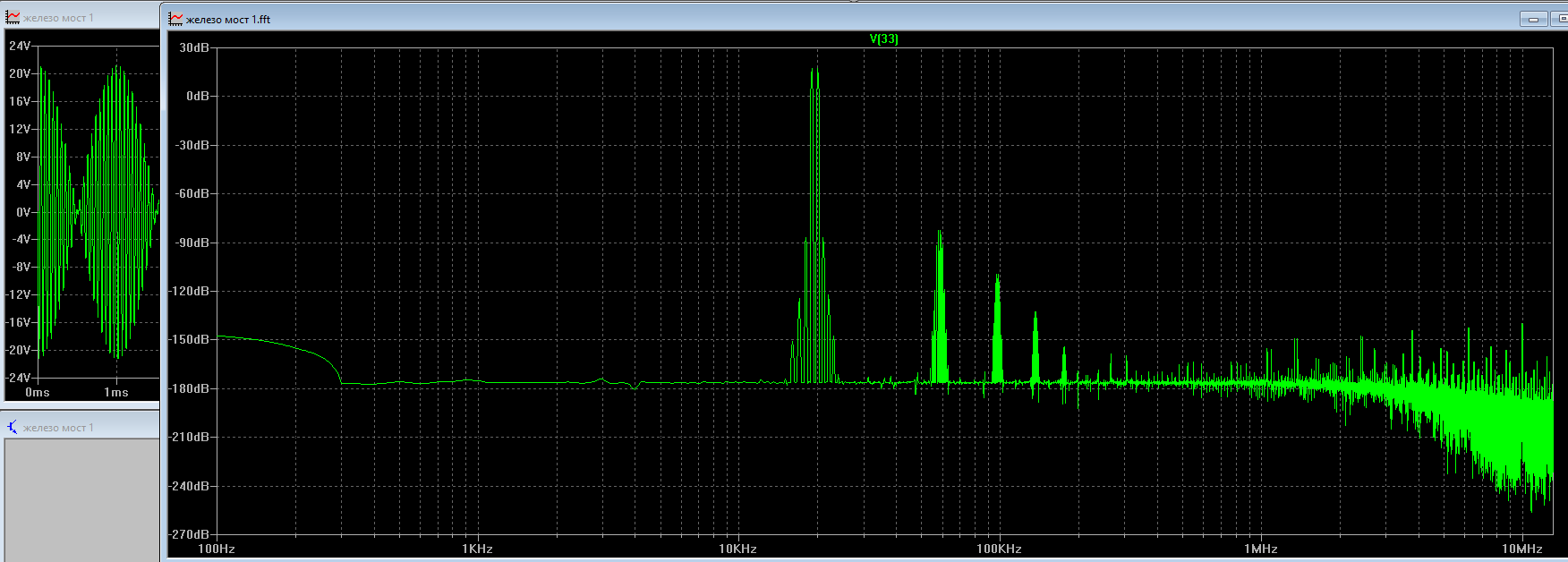This screenshot has height=562, width=1568.
Task: Restore the железо мост 1.fft window size
Action: (x=1559, y=19)
